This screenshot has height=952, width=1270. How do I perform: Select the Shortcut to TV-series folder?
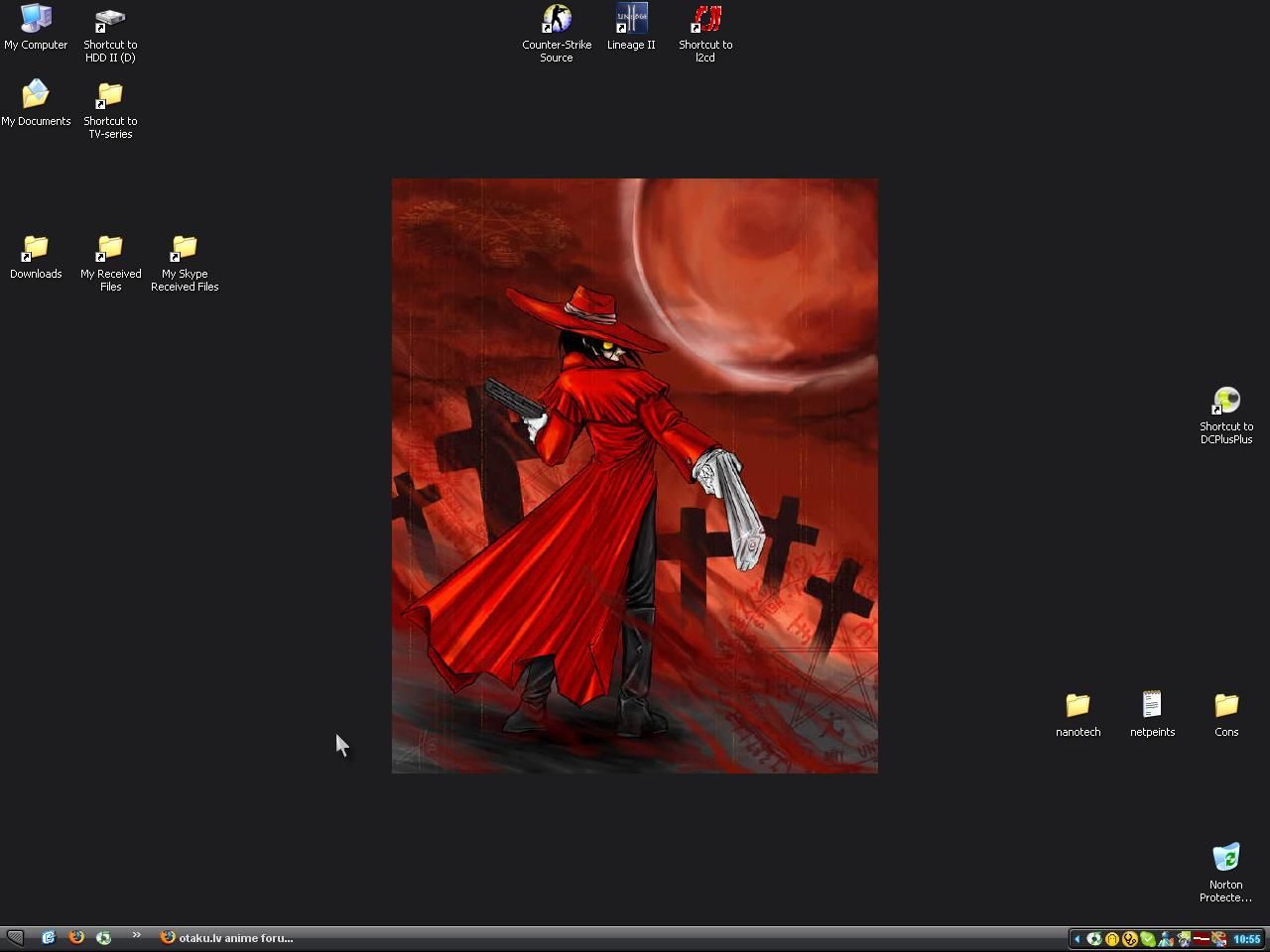110,110
